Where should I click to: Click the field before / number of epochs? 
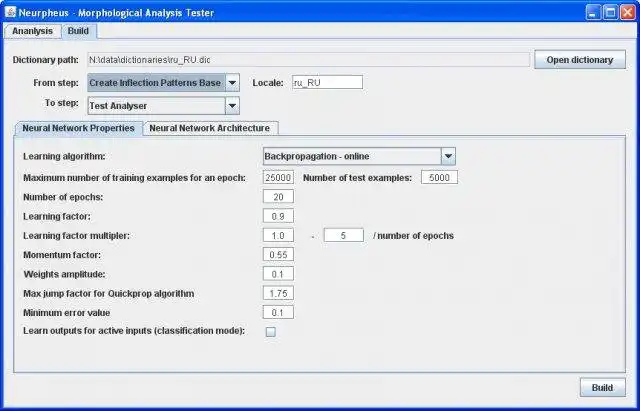point(344,235)
